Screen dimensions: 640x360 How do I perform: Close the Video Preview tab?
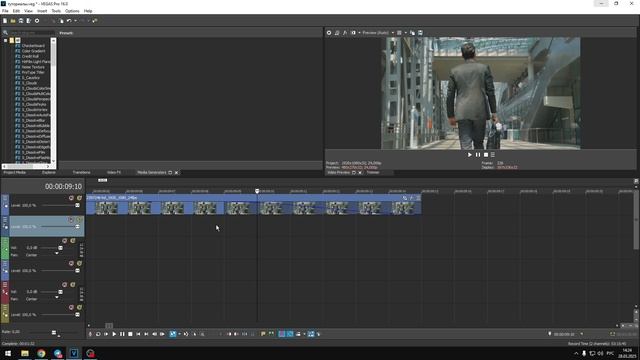[x=360, y=173]
